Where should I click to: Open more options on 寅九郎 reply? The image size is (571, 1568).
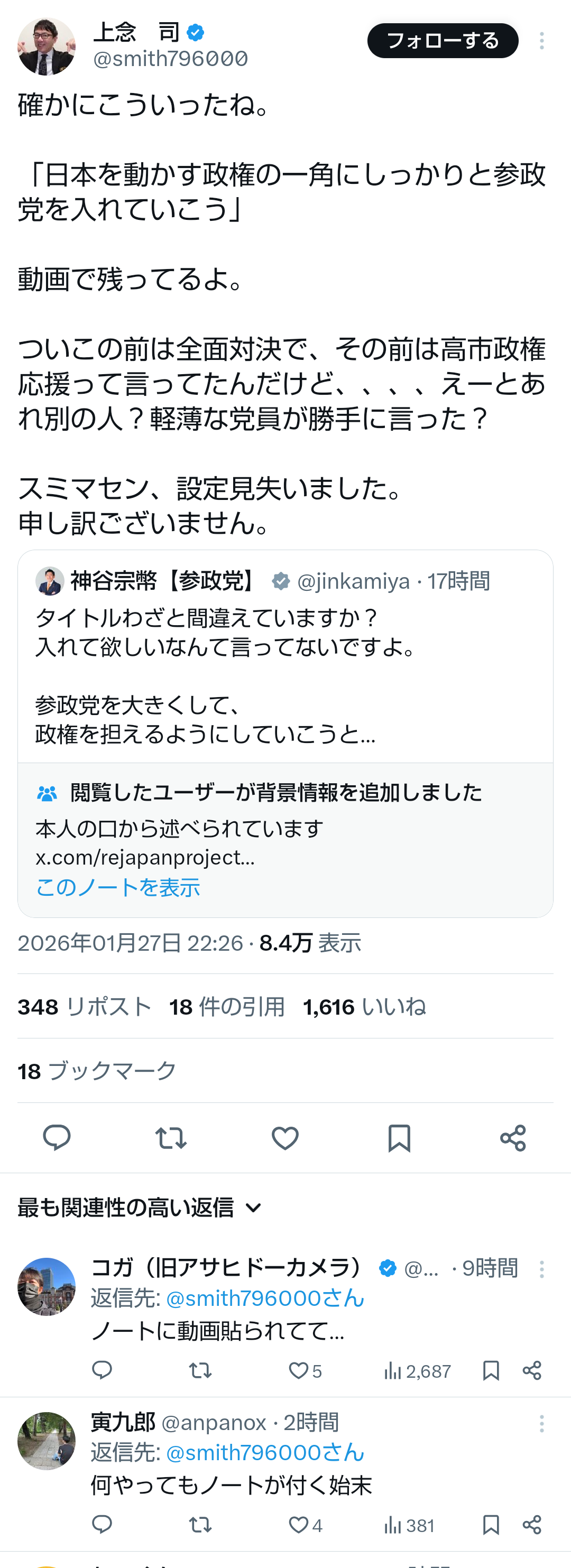pyautogui.click(x=541, y=1423)
